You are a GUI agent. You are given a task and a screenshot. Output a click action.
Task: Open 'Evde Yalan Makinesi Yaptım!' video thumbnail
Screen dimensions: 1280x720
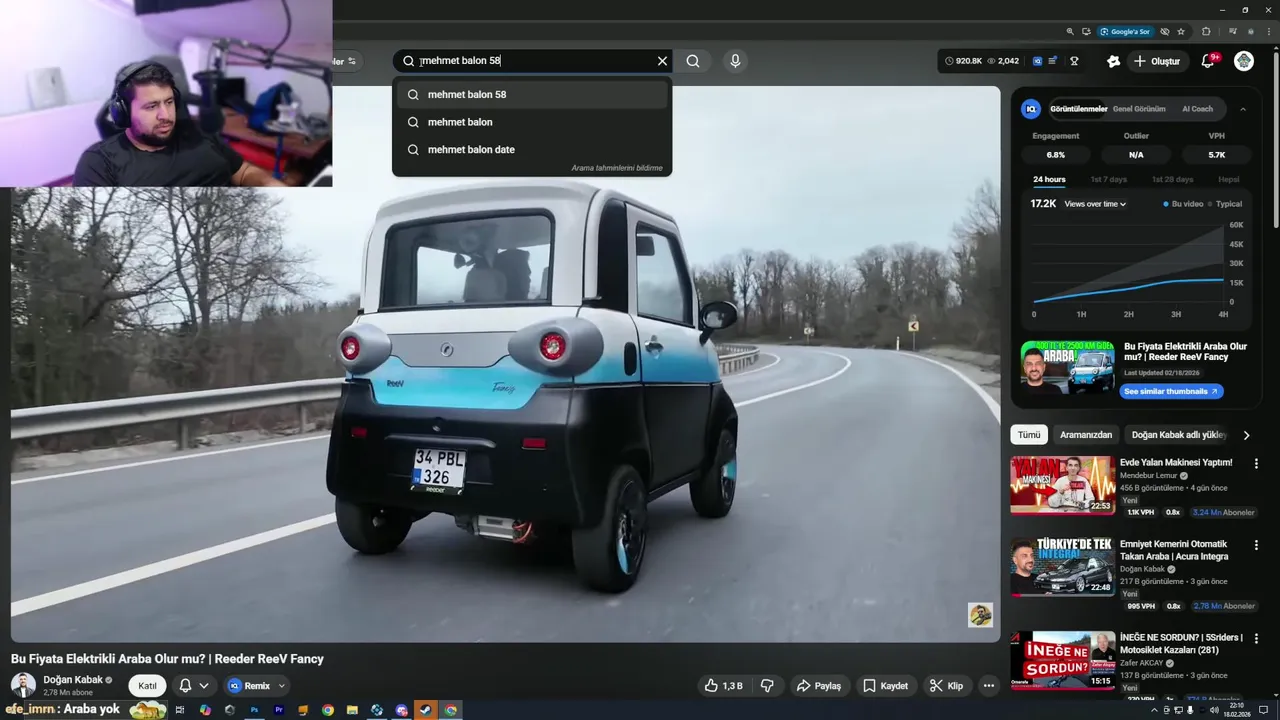click(x=1062, y=486)
